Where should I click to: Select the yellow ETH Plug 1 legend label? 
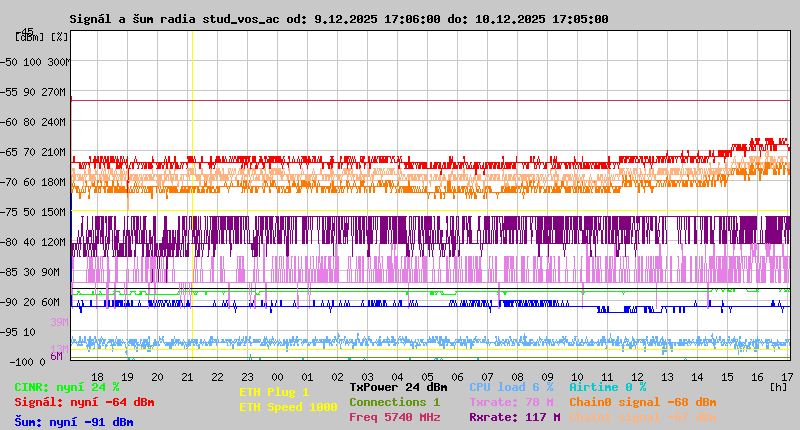click(274, 392)
